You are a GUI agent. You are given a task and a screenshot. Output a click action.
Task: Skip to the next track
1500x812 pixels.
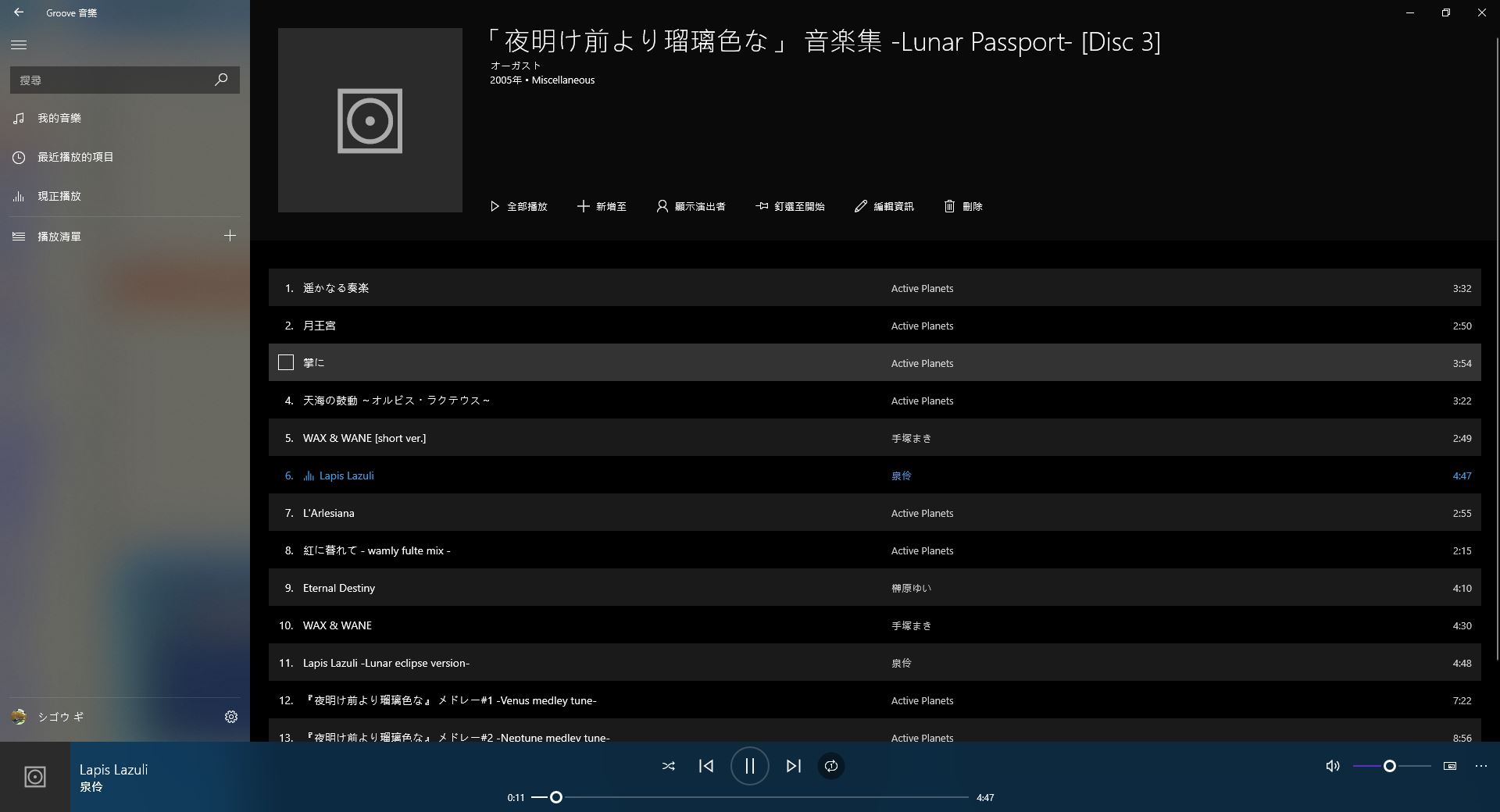793,766
